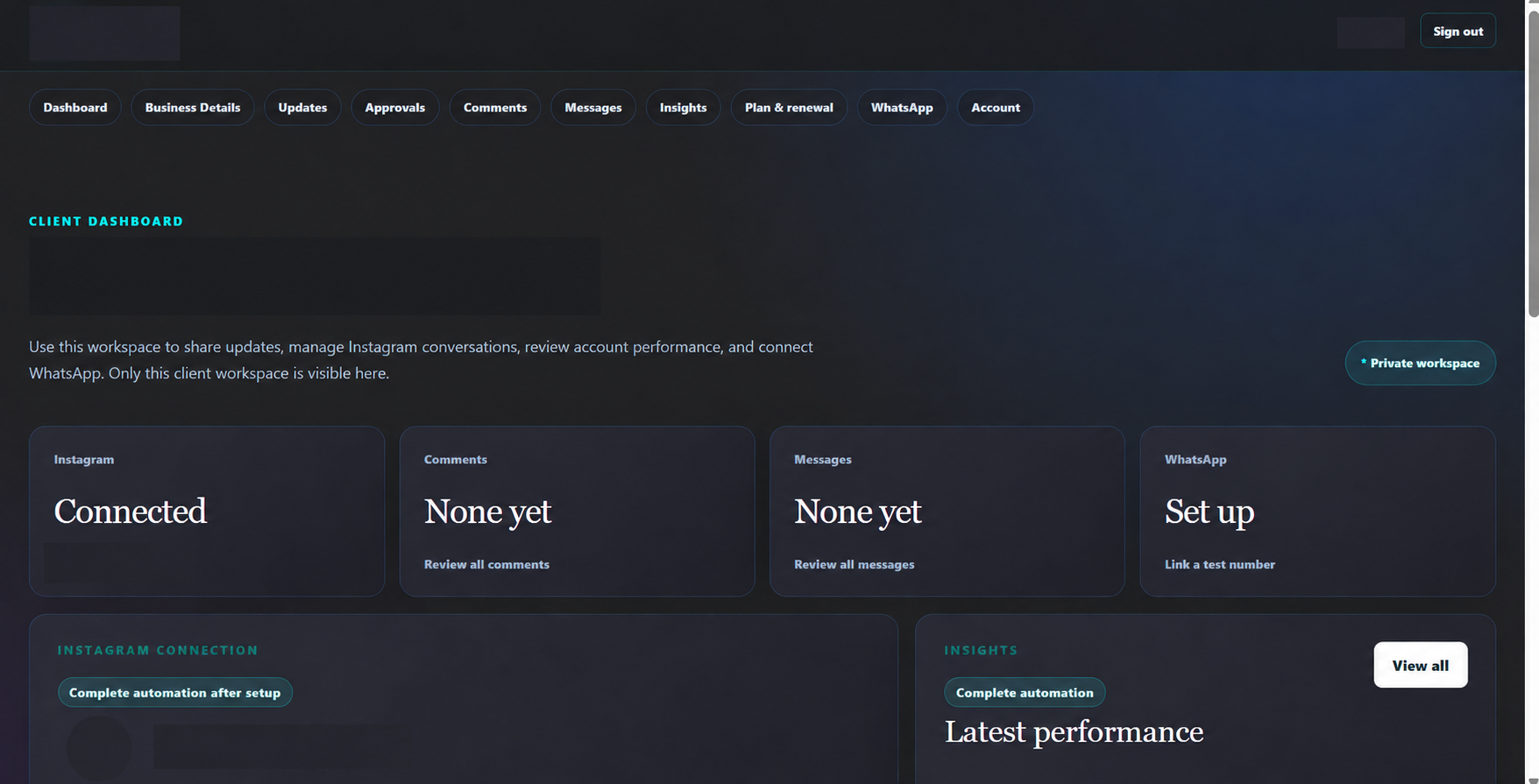This screenshot has width=1539, height=784.
Task: Click the Set up text in the WhatsApp card
Action: pos(1209,511)
